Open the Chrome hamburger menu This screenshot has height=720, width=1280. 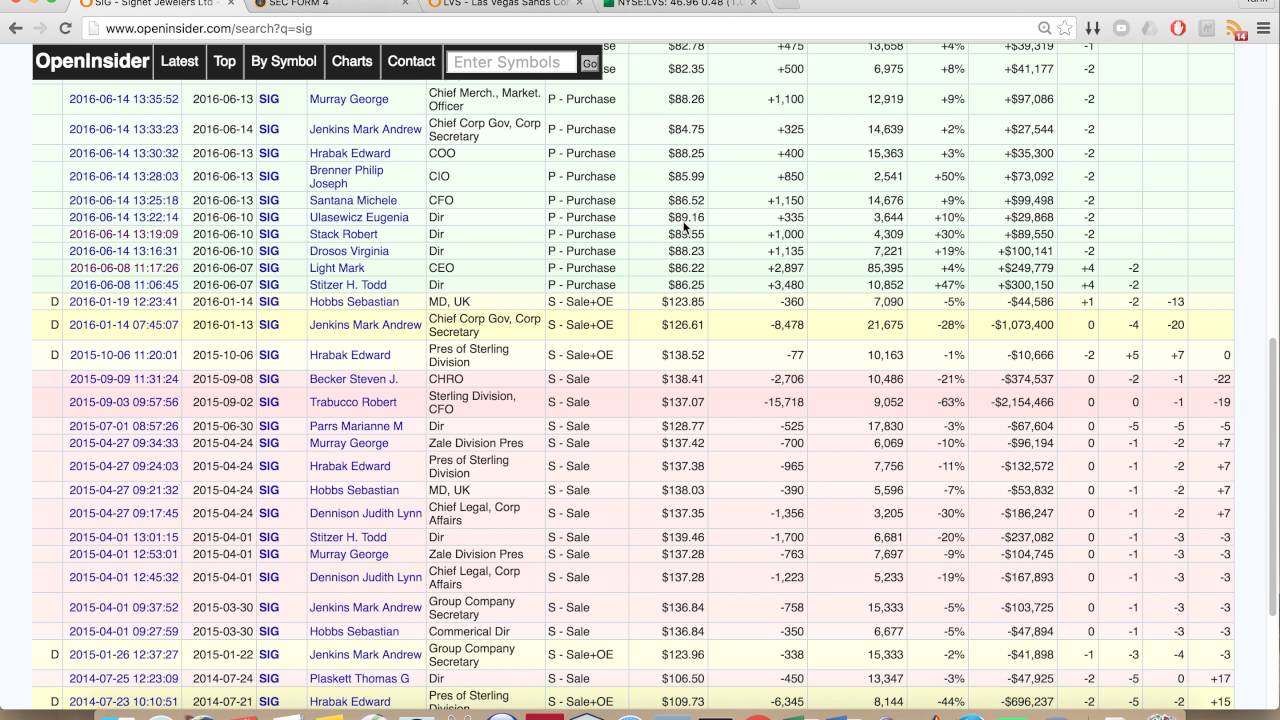[x=1262, y=28]
